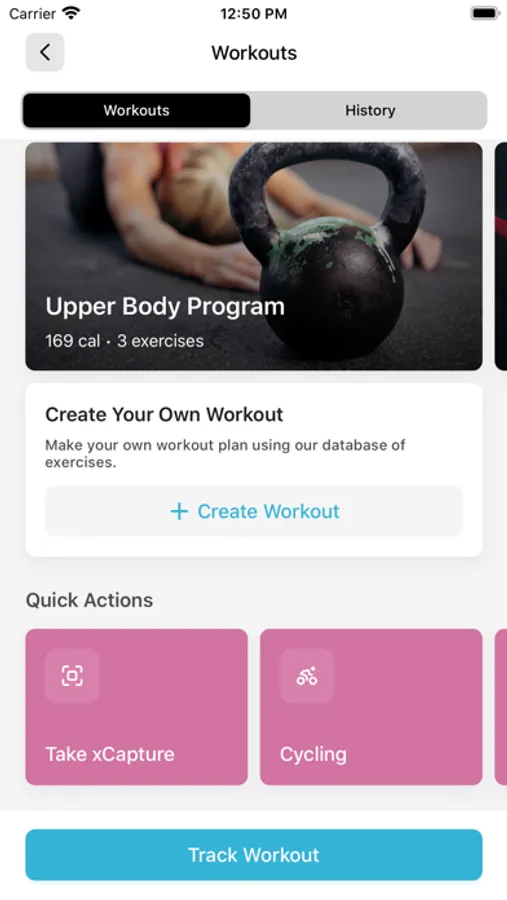Image resolution: width=507 pixels, height=900 pixels.
Task: Switch to the History tab
Action: tap(370, 110)
